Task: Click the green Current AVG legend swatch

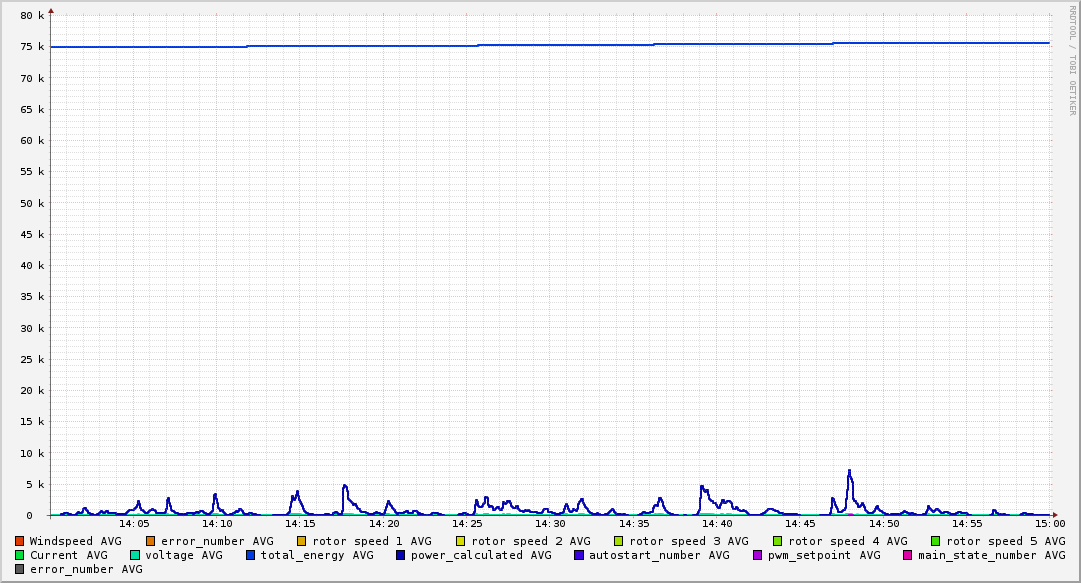Action: coord(20,555)
